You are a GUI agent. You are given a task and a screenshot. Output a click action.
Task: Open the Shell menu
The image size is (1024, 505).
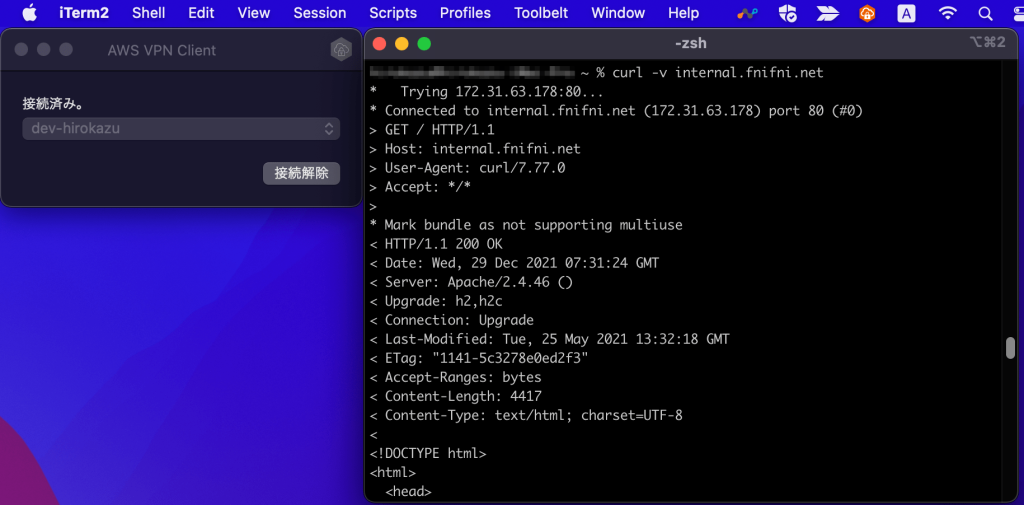coord(149,12)
